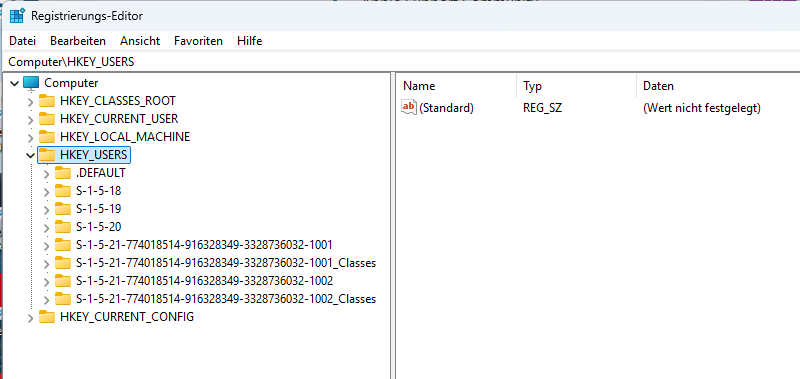
Task: Select the HKEY_CLASSES_ROOT key label
Action: (118, 100)
